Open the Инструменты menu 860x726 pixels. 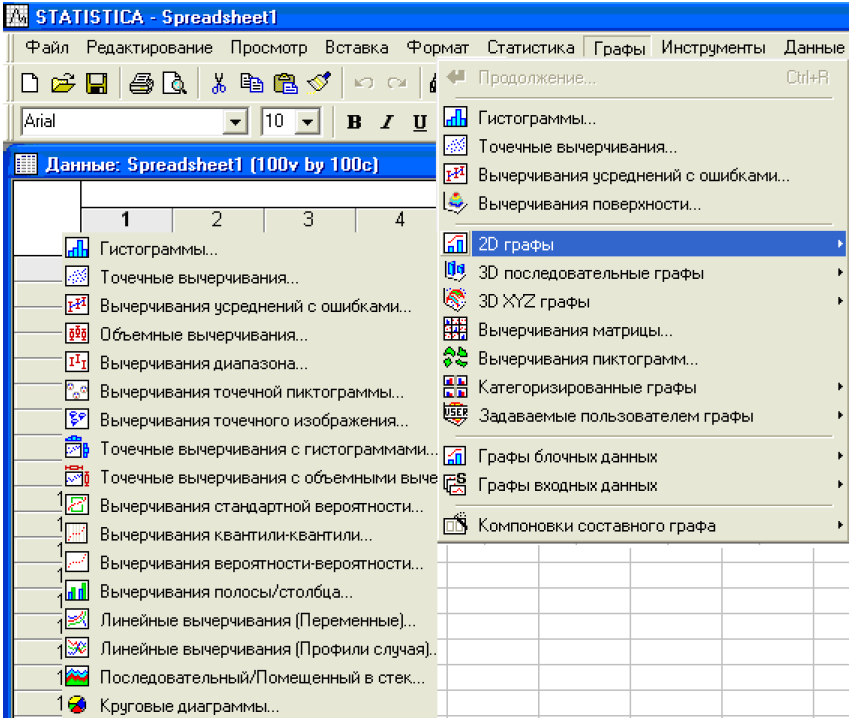[x=713, y=48]
